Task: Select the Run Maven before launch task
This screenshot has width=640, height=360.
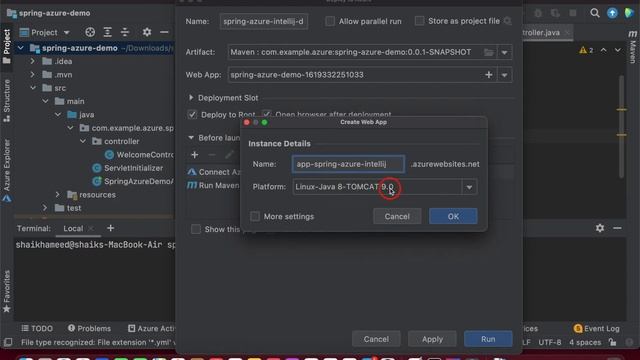Action: tap(213, 185)
